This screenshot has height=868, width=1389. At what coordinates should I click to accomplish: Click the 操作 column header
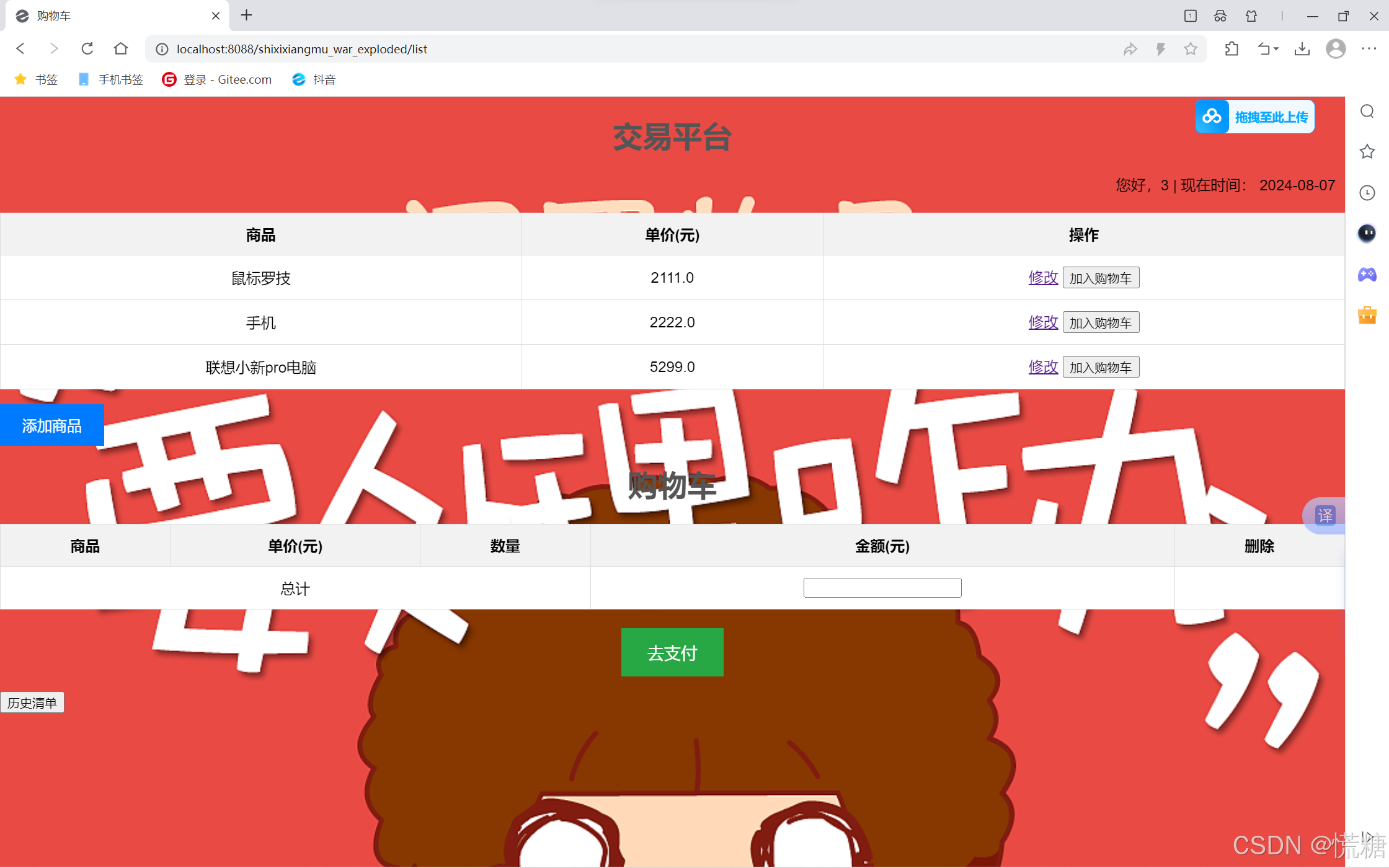[1084, 235]
